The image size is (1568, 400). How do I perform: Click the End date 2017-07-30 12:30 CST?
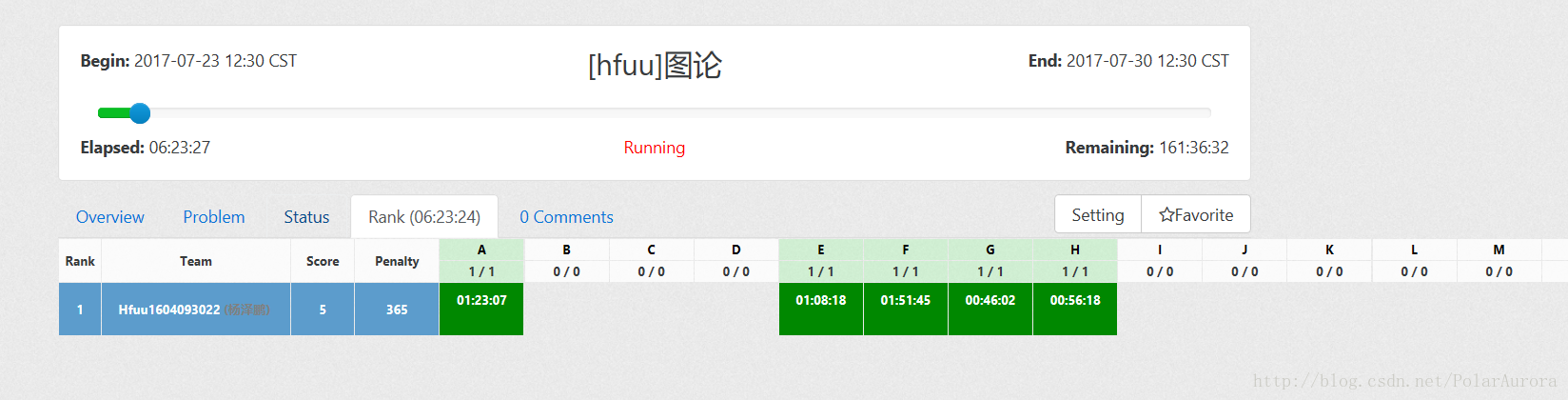click(x=1147, y=61)
